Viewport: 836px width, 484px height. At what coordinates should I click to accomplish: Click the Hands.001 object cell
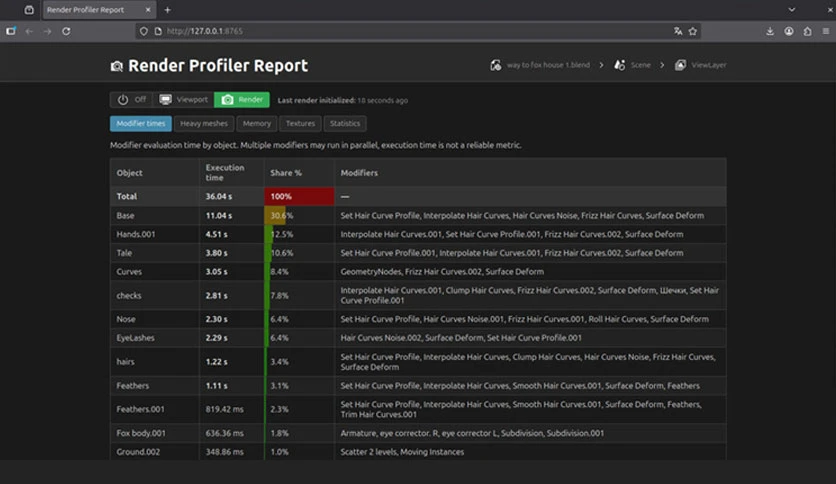[x=155, y=234]
